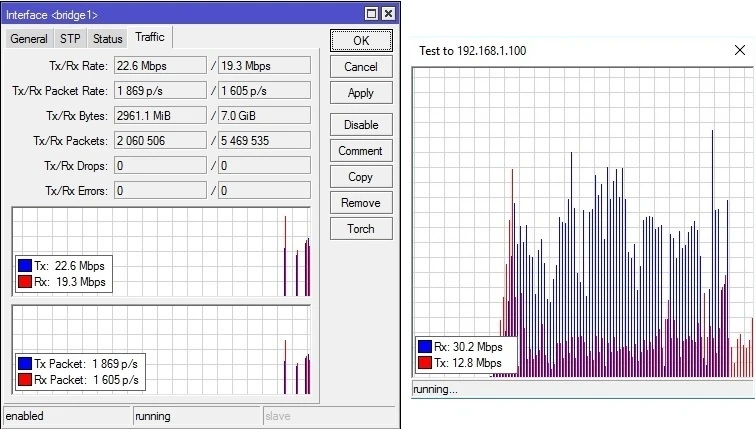Click the Tx Rate field showing 22.6 Mbps

159,65
